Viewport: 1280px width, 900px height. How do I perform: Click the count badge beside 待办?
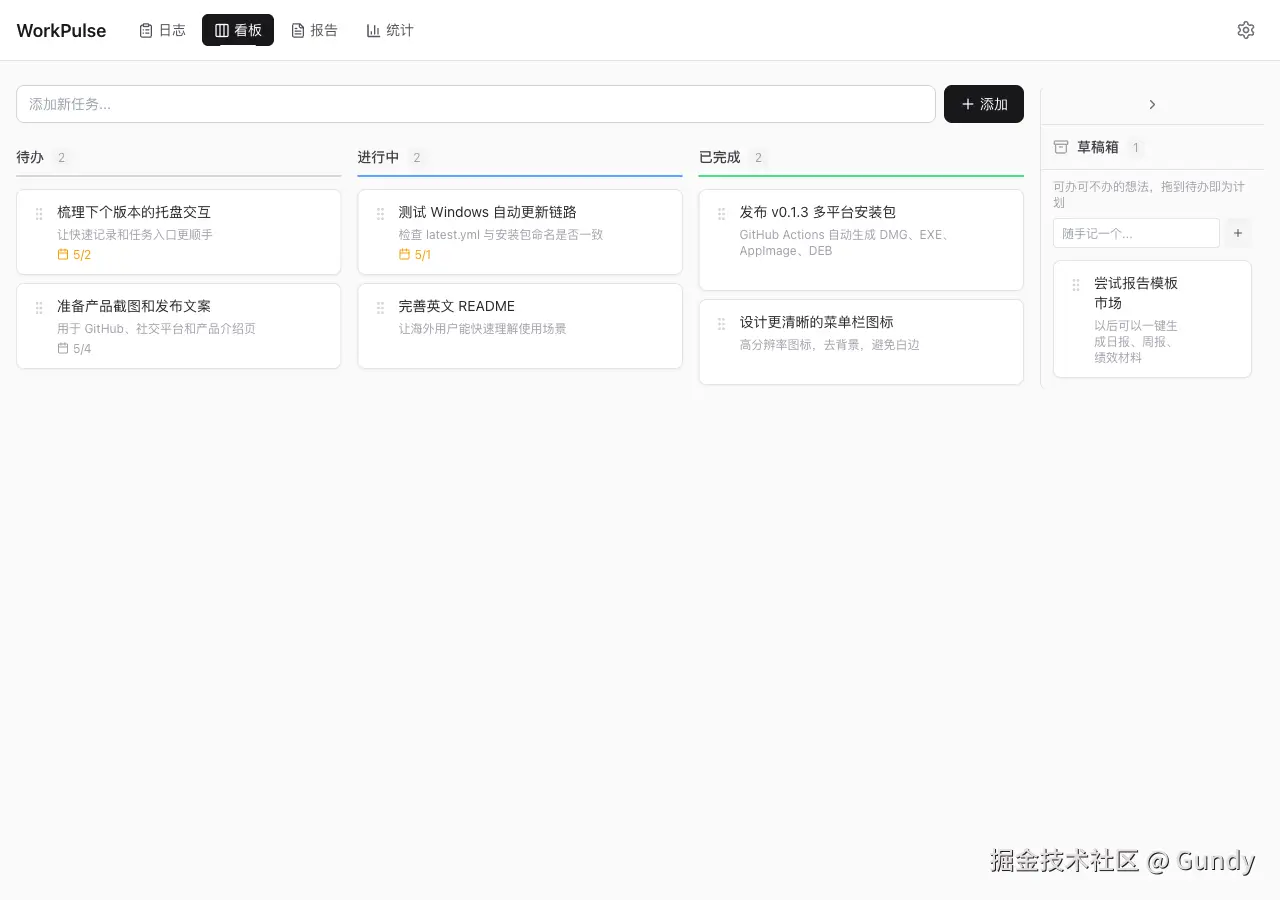(61, 158)
